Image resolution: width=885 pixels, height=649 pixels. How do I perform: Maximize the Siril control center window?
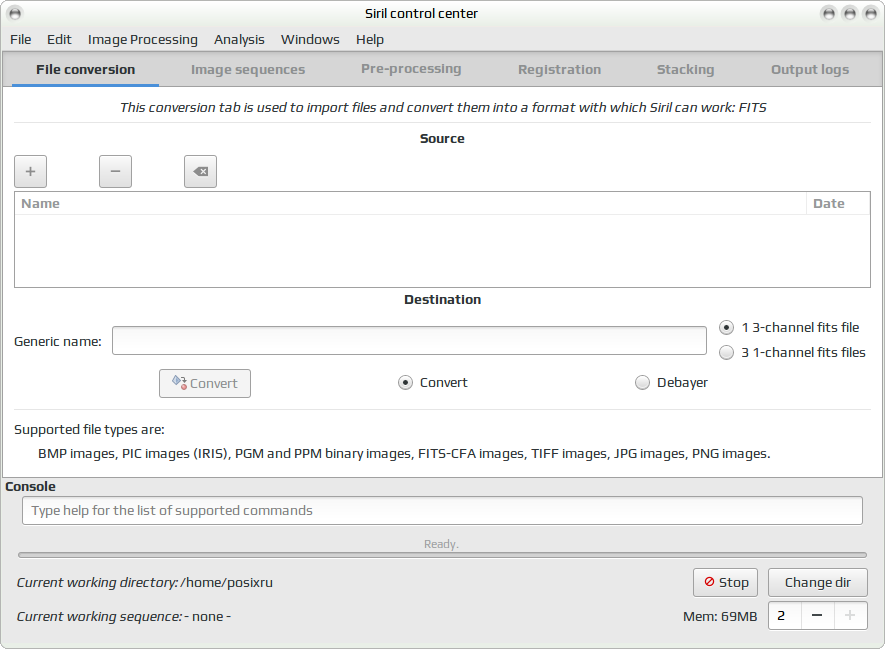click(849, 13)
